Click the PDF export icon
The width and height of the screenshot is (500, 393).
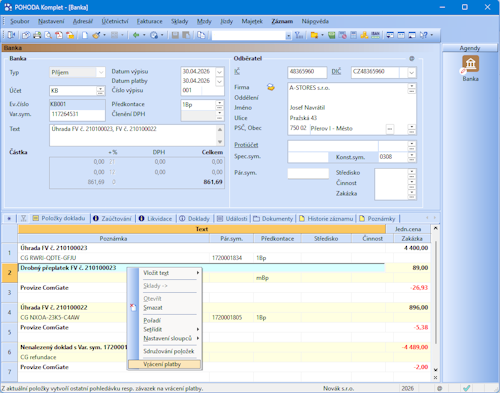tap(59, 35)
